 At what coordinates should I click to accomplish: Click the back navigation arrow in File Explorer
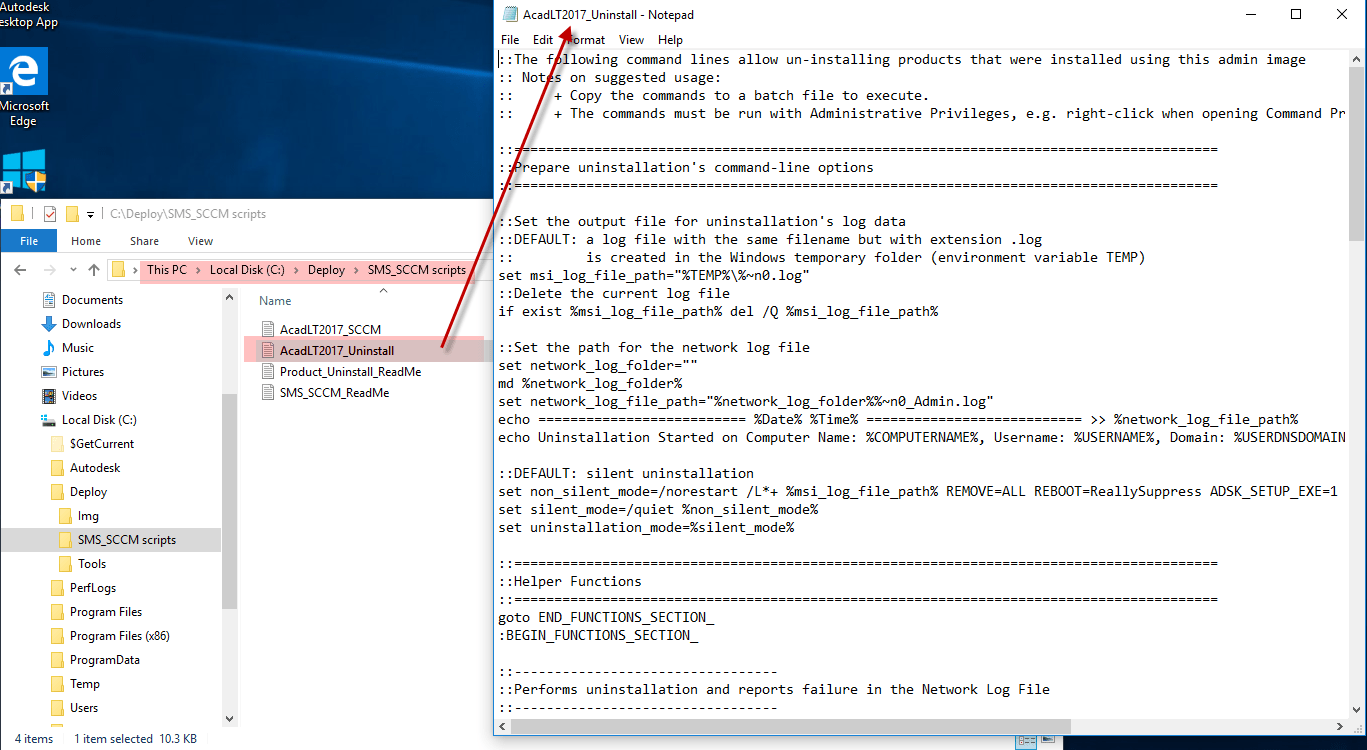pos(19,269)
